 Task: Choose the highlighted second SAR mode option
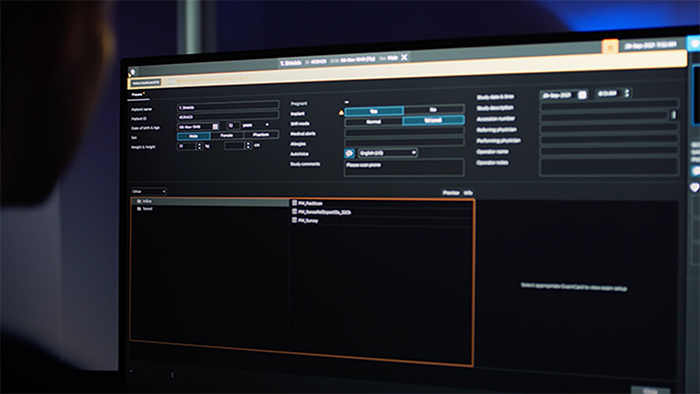(x=433, y=120)
